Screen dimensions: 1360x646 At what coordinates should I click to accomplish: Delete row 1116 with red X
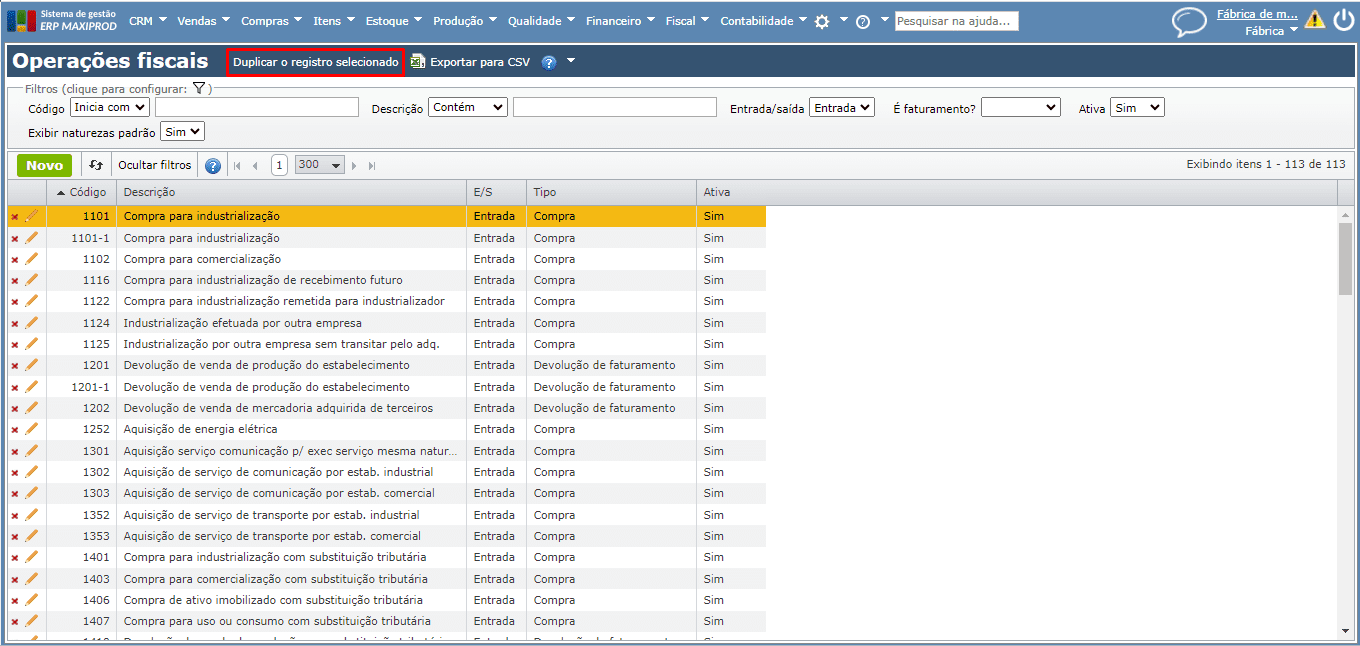(x=14, y=281)
